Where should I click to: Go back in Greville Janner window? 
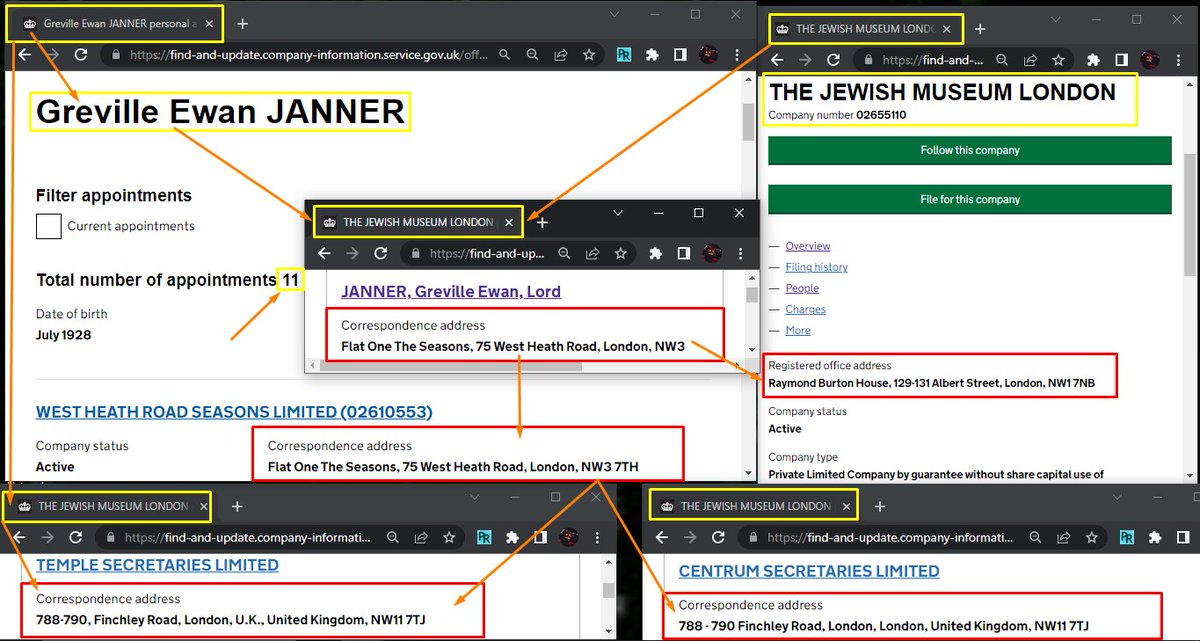click(x=25, y=55)
